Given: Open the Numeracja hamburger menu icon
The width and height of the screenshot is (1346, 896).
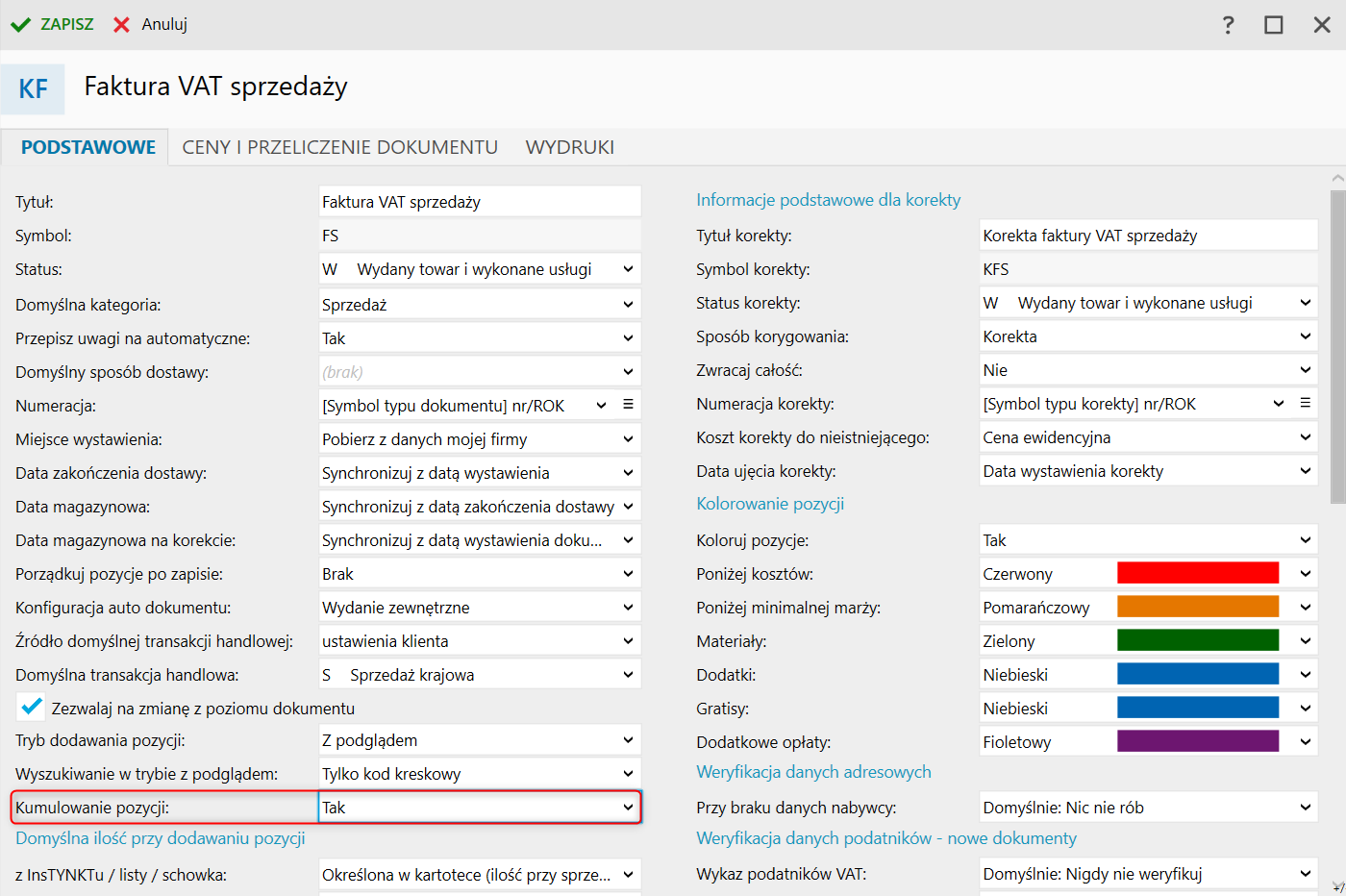Looking at the screenshot, I should coord(628,405).
